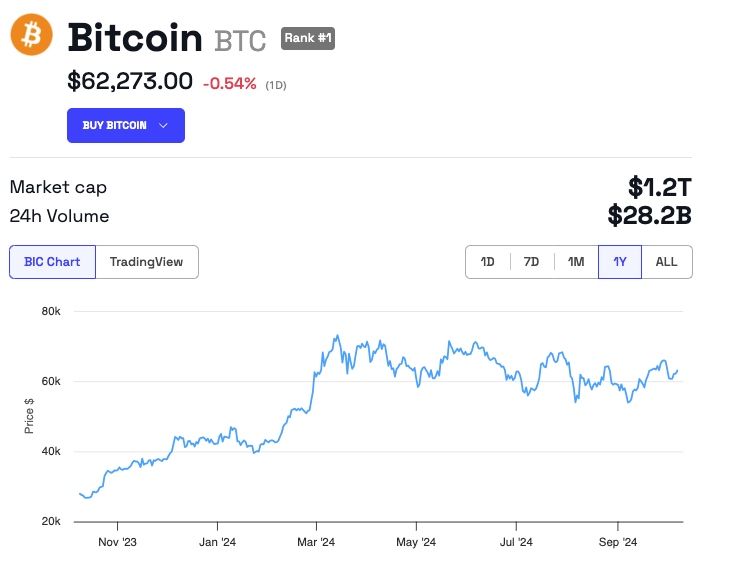Select the 1Y time range

coord(620,262)
